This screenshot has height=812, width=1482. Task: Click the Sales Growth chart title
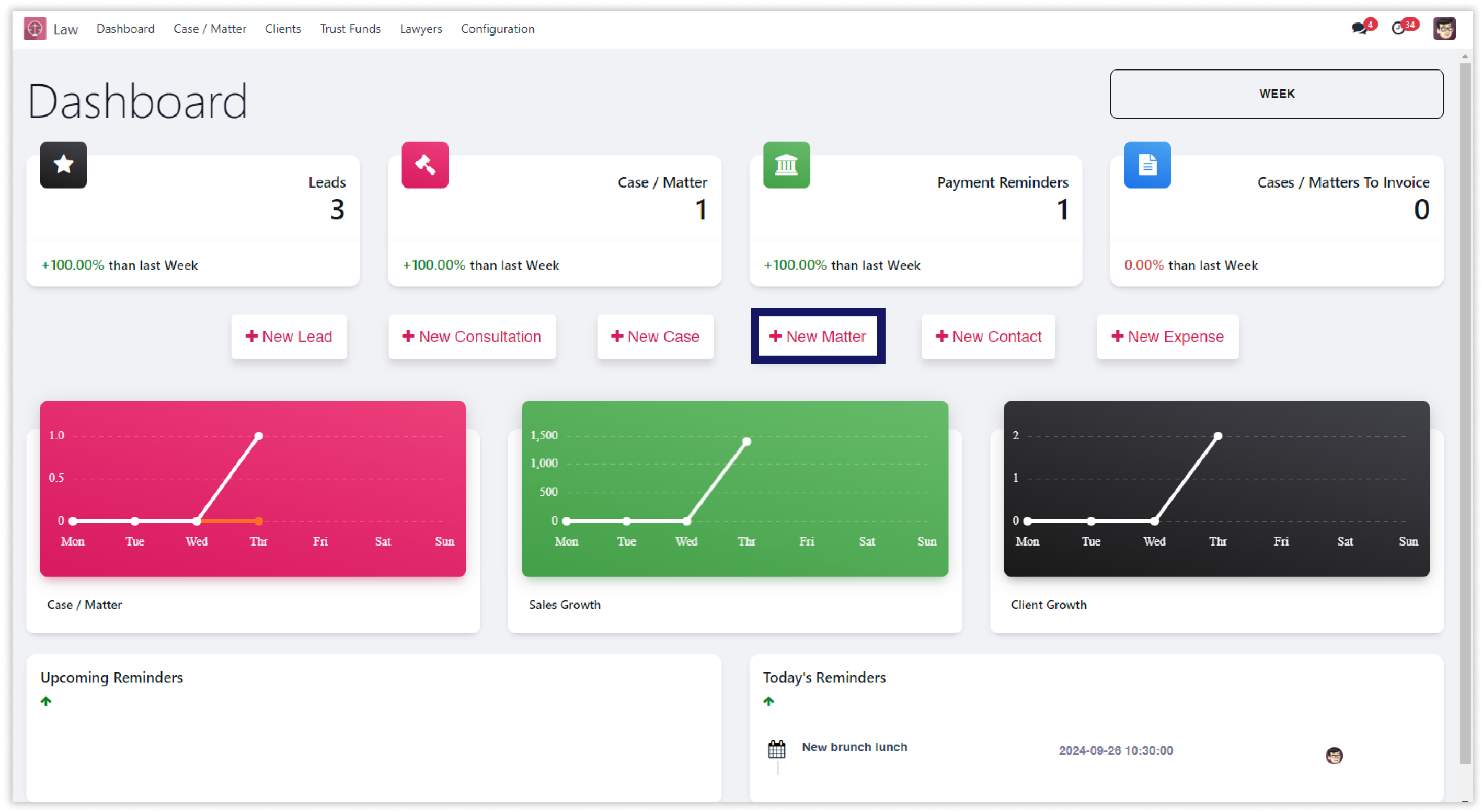(565, 605)
